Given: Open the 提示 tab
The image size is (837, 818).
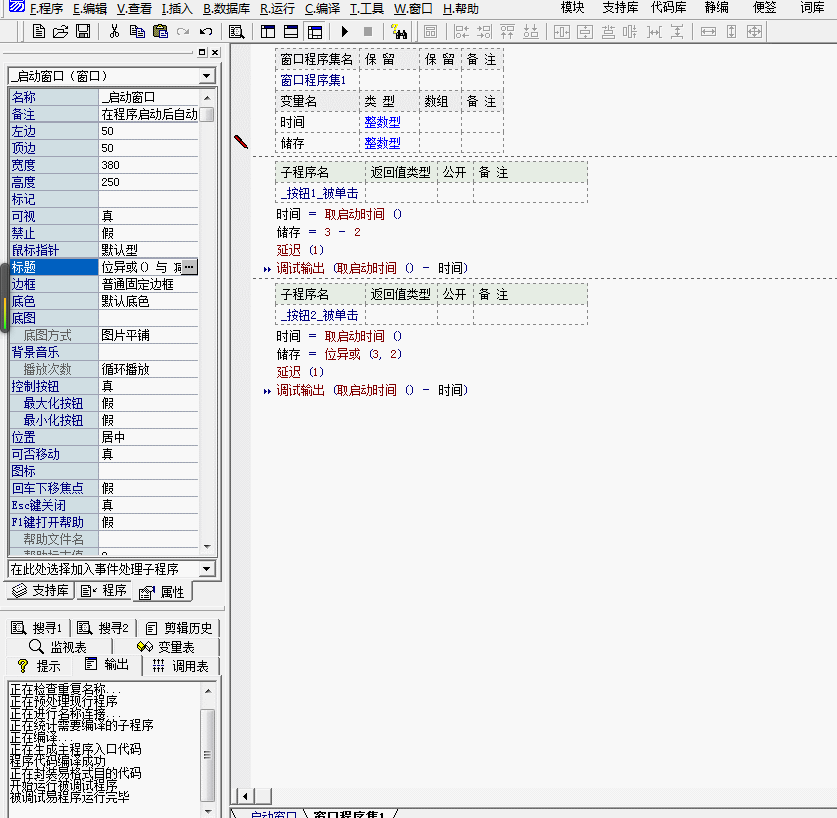Looking at the screenshot, I should pyautogui.click(x=39, y=666).
